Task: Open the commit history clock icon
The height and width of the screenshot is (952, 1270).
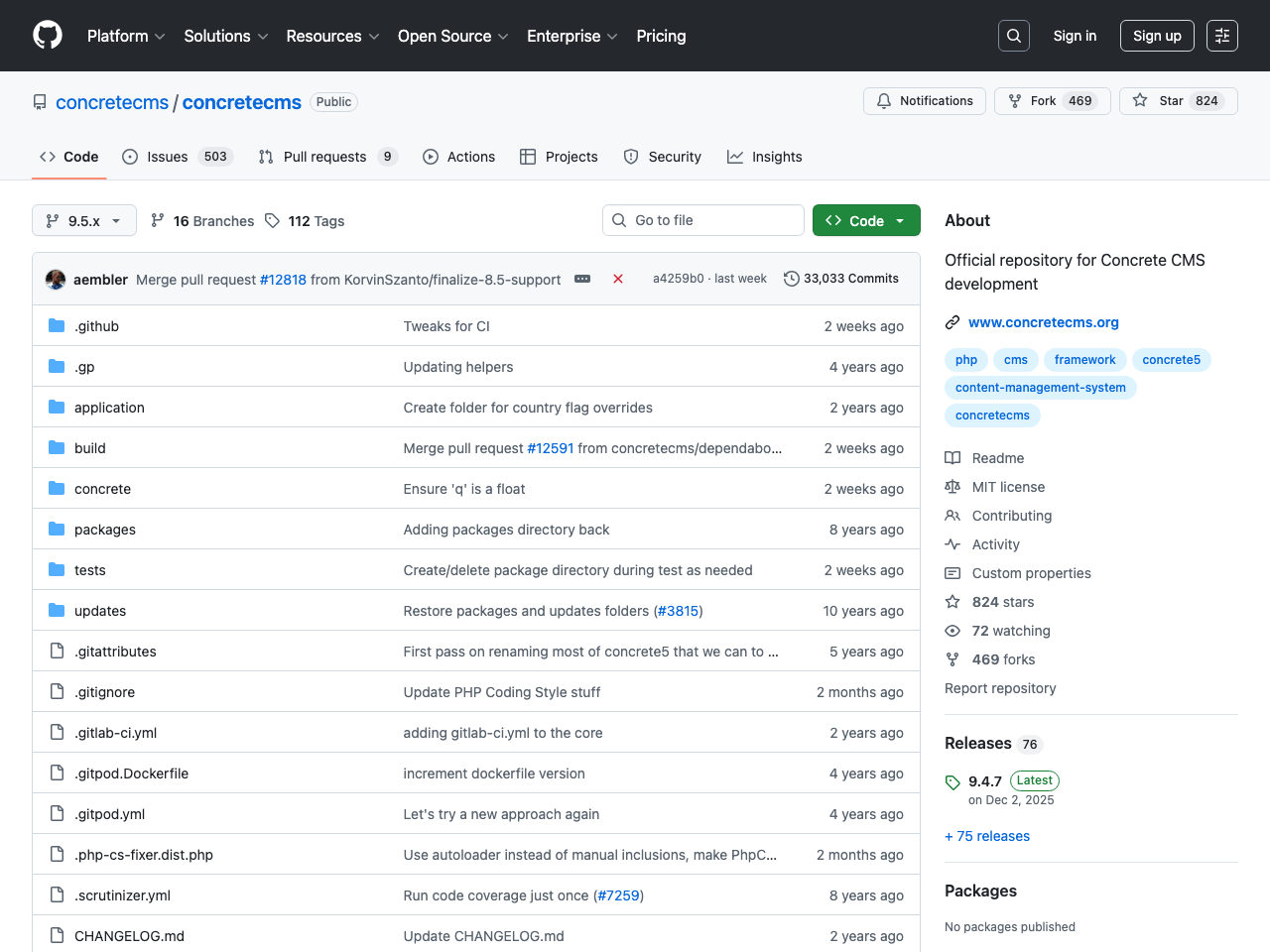Action: 791,279
